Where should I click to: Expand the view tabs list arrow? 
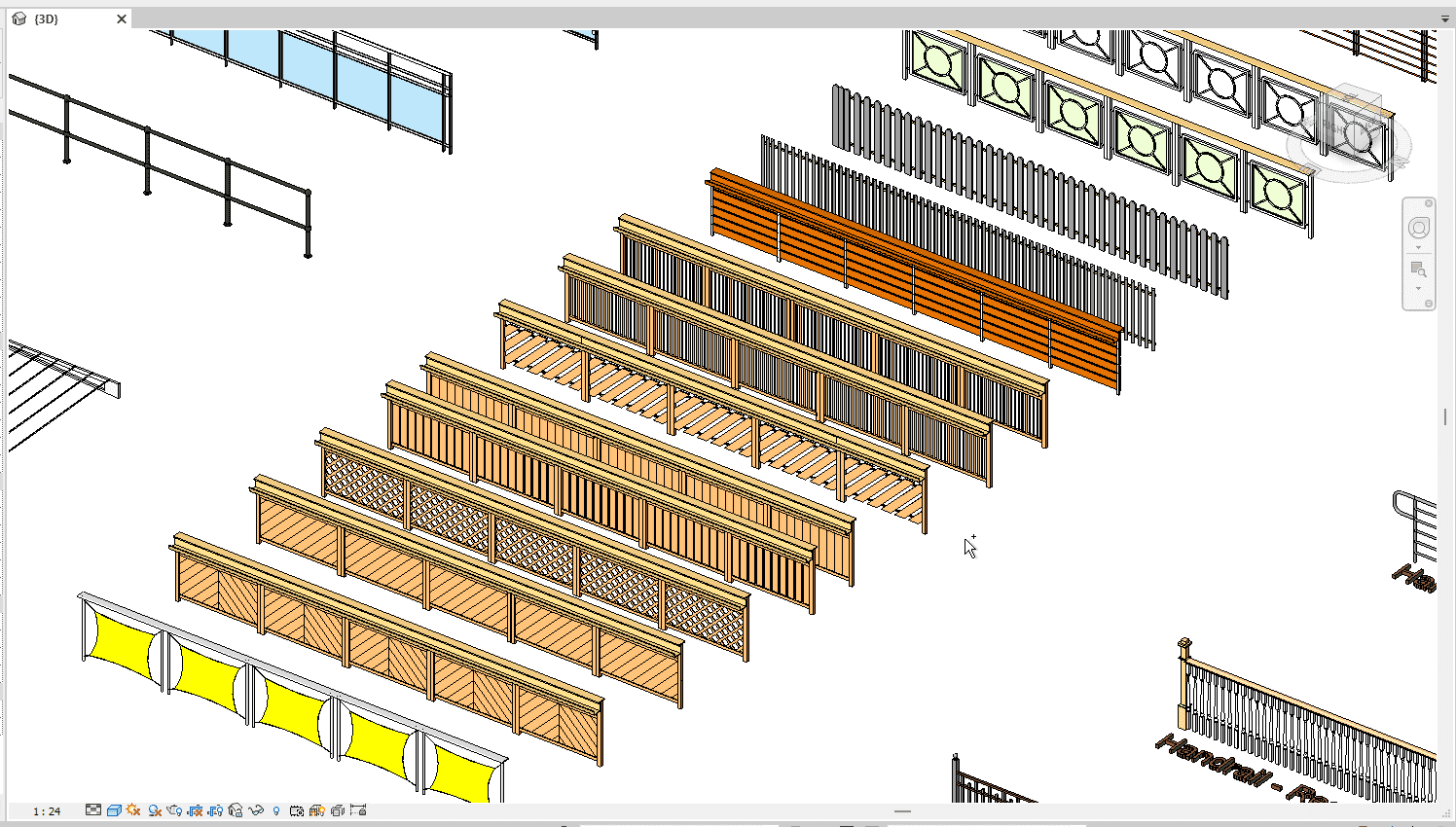pyautogui.click(x=1445, y=18)
